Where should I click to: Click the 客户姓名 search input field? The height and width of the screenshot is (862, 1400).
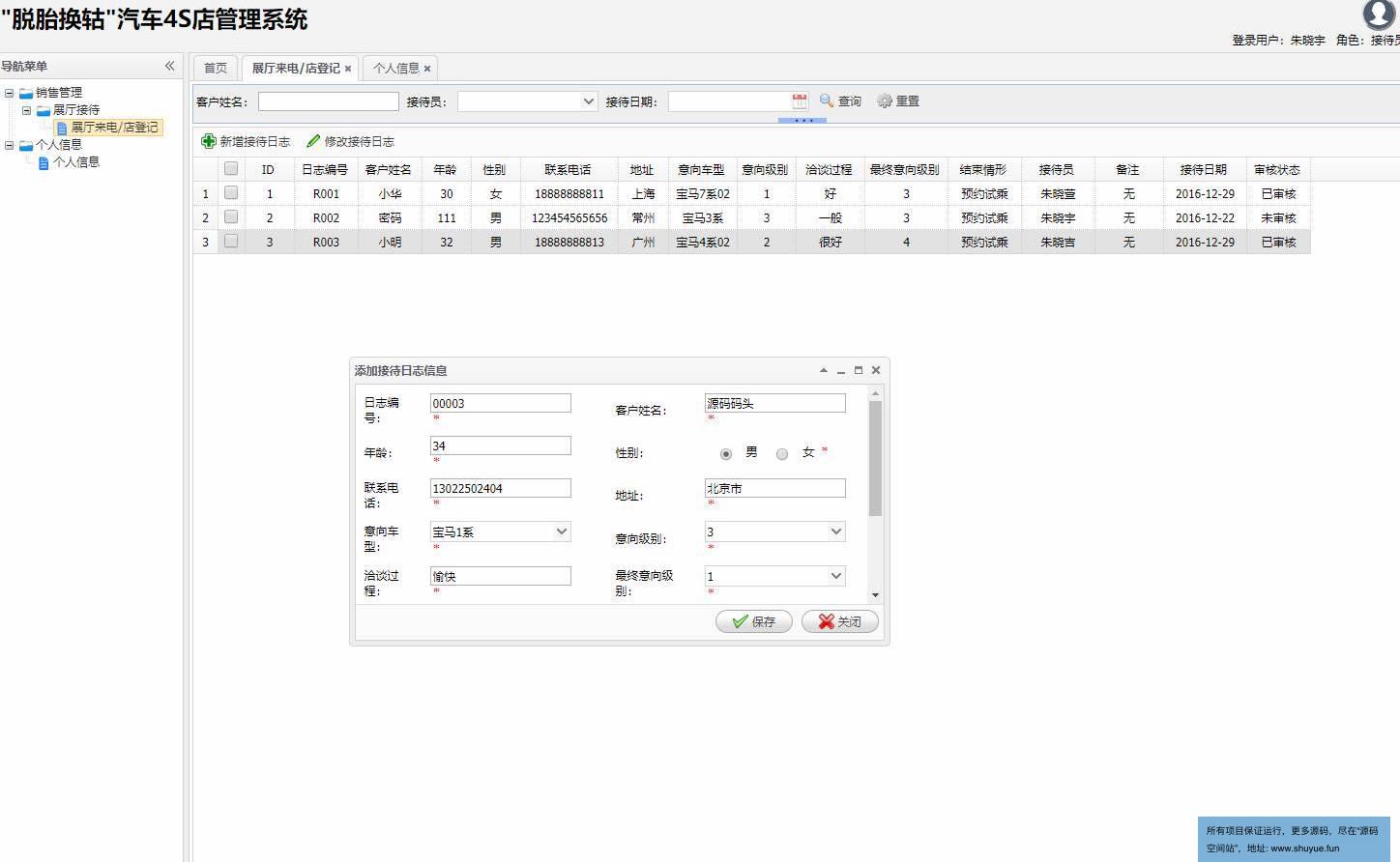point(328,101)
